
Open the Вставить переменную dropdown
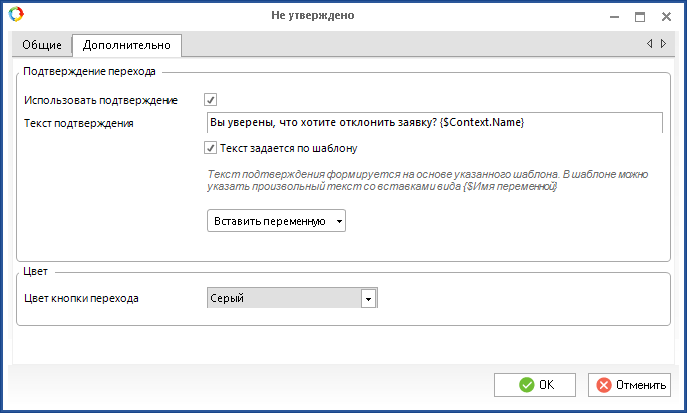click(x=276, y=221)
